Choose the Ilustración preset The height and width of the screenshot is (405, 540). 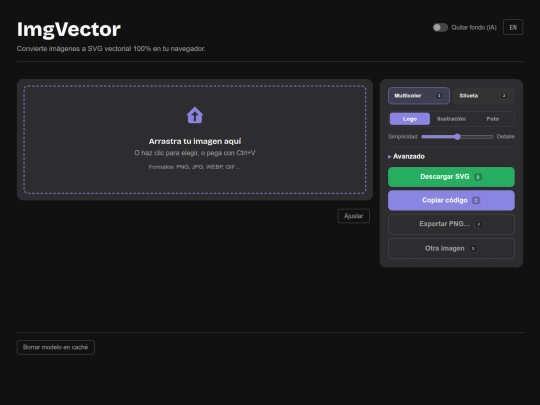451,119
